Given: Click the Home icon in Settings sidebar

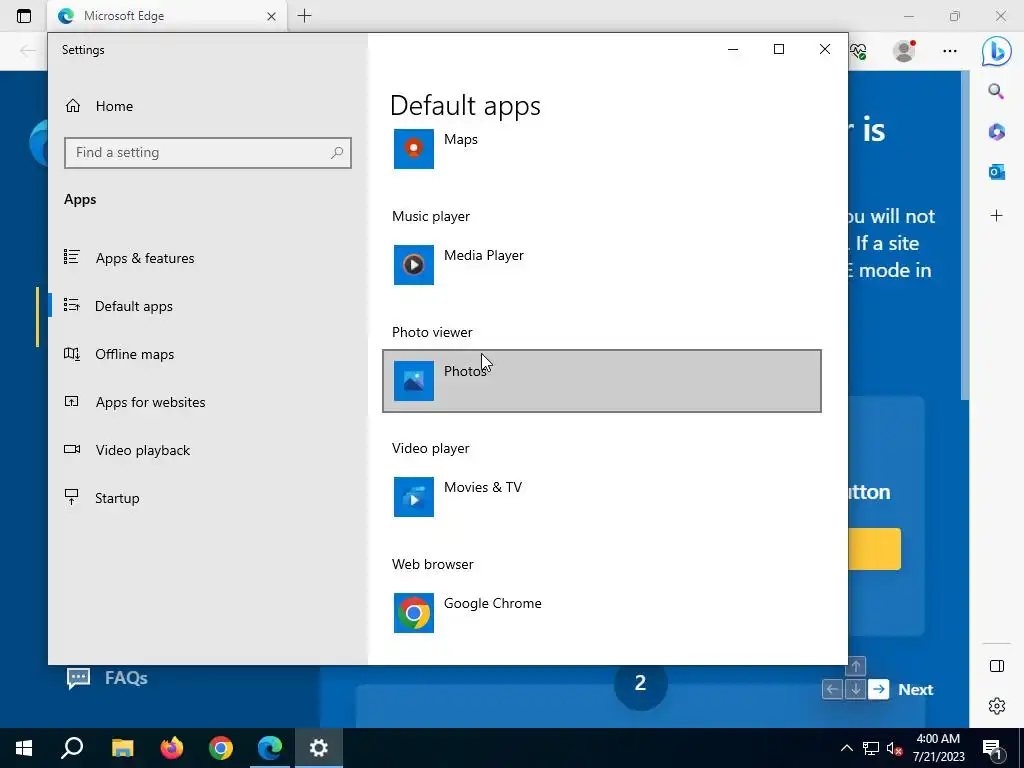Looking at the screenshot, I should [x=72, y=106].
